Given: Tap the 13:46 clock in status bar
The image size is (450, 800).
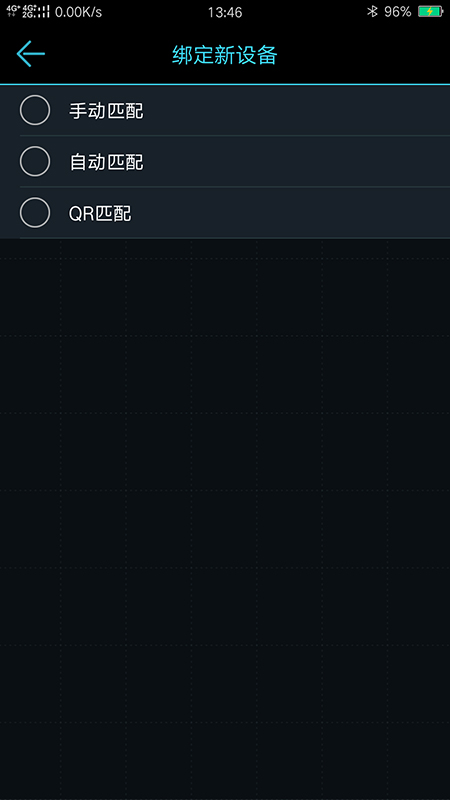Looking at the screenshot, I should point(225,12).
